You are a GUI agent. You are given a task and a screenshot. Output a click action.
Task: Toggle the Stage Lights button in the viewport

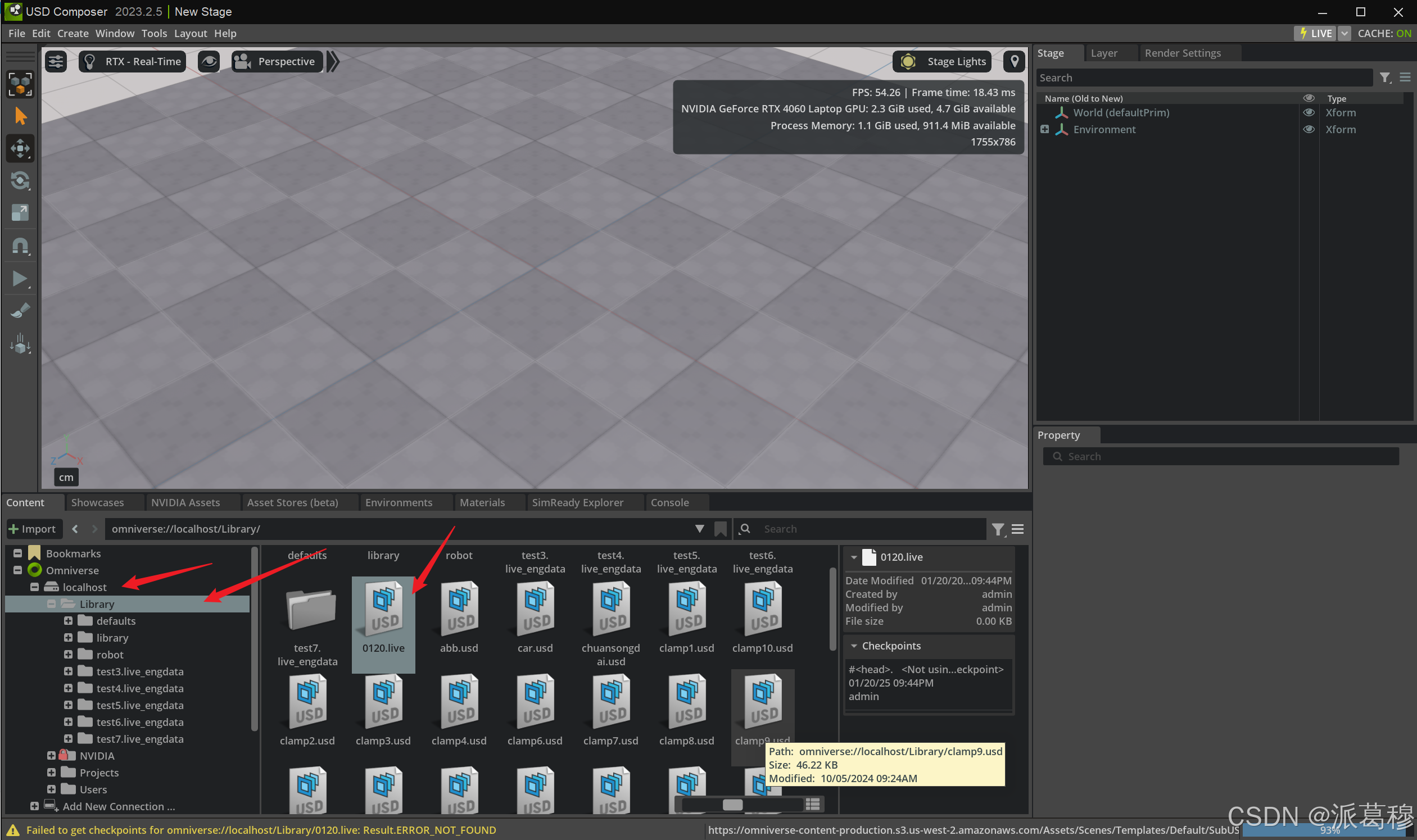coord(941,61)
